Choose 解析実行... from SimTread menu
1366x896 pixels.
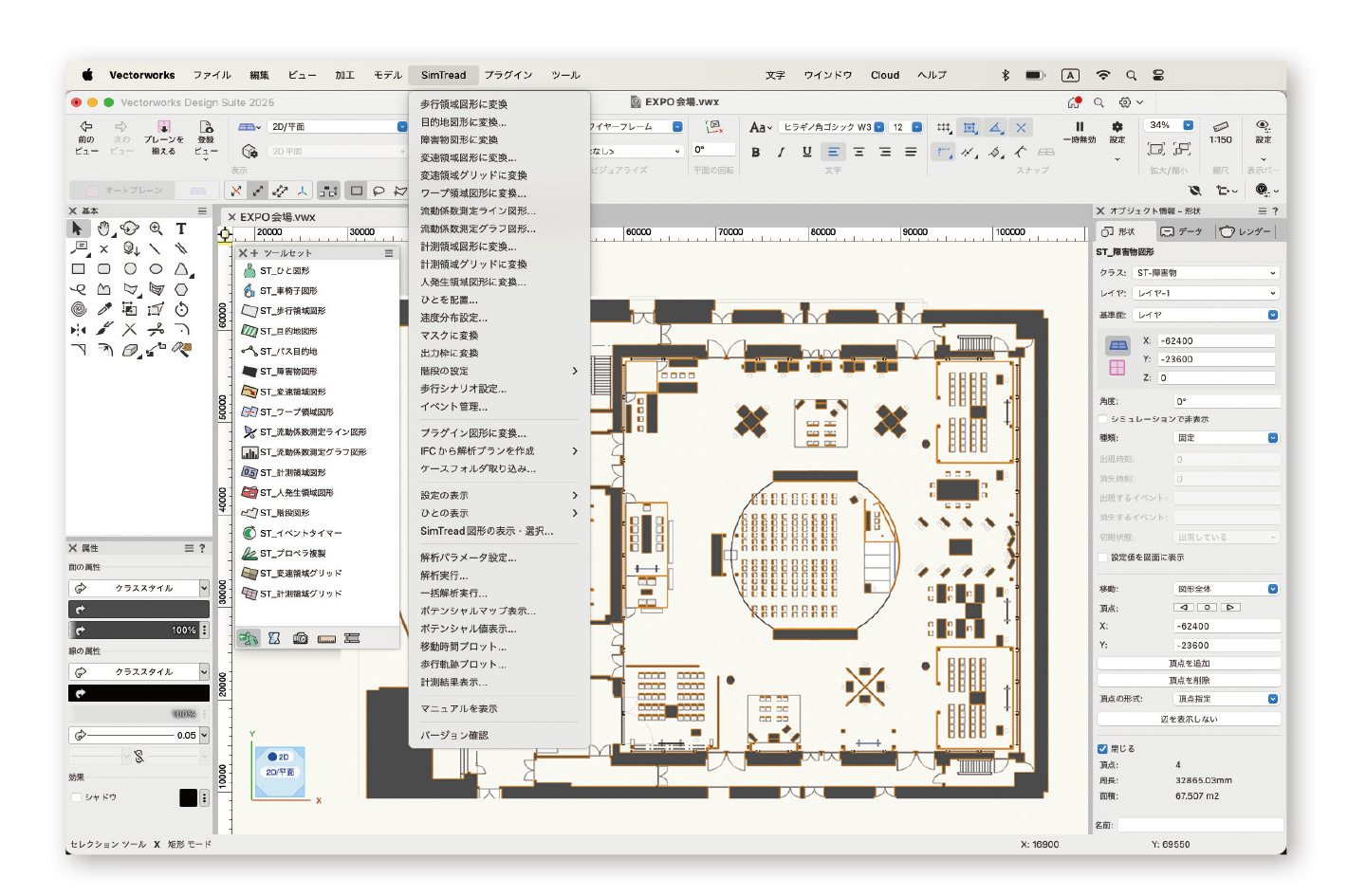point(445,576)
